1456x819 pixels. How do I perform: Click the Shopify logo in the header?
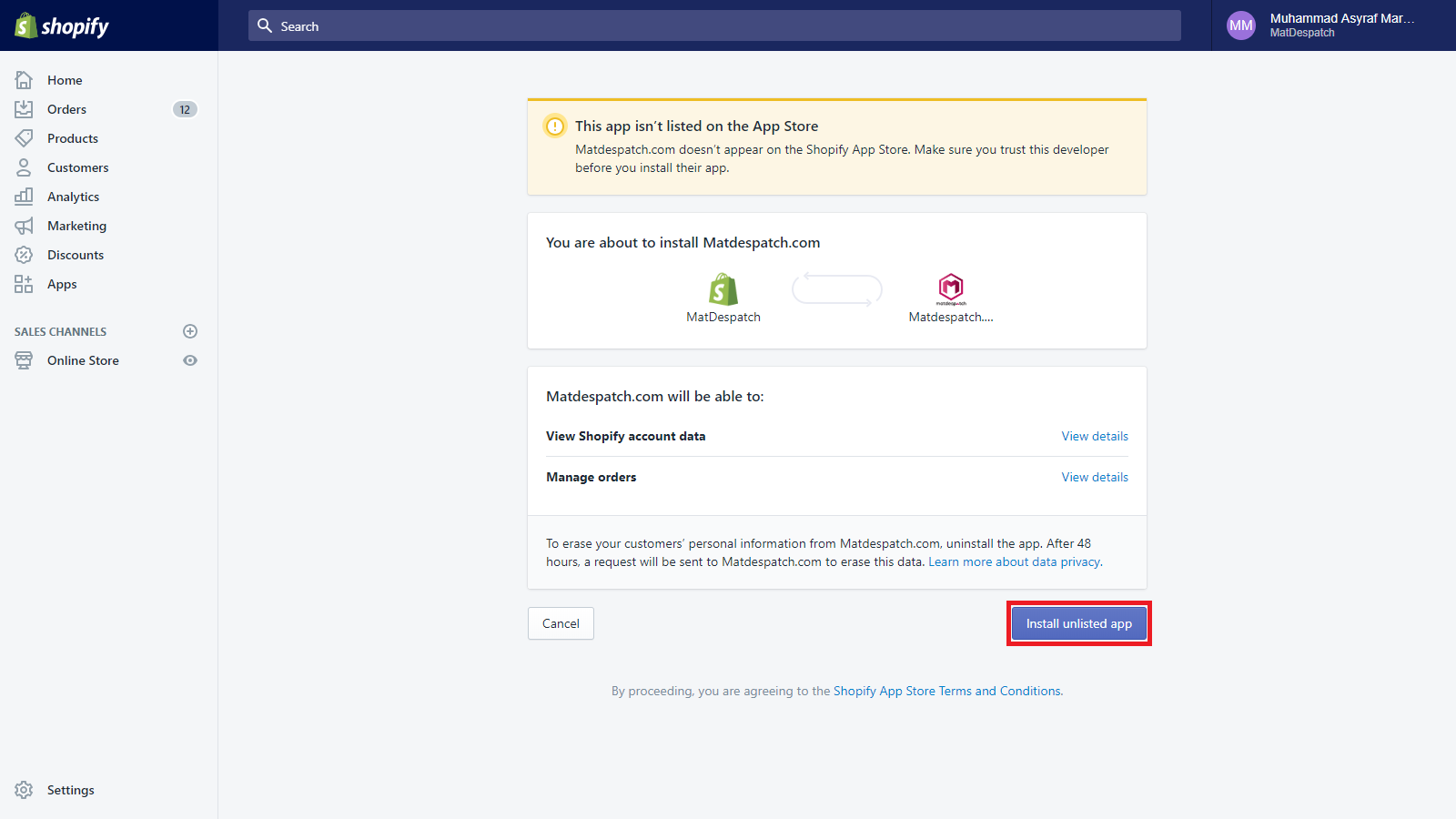tap(62, 25)
